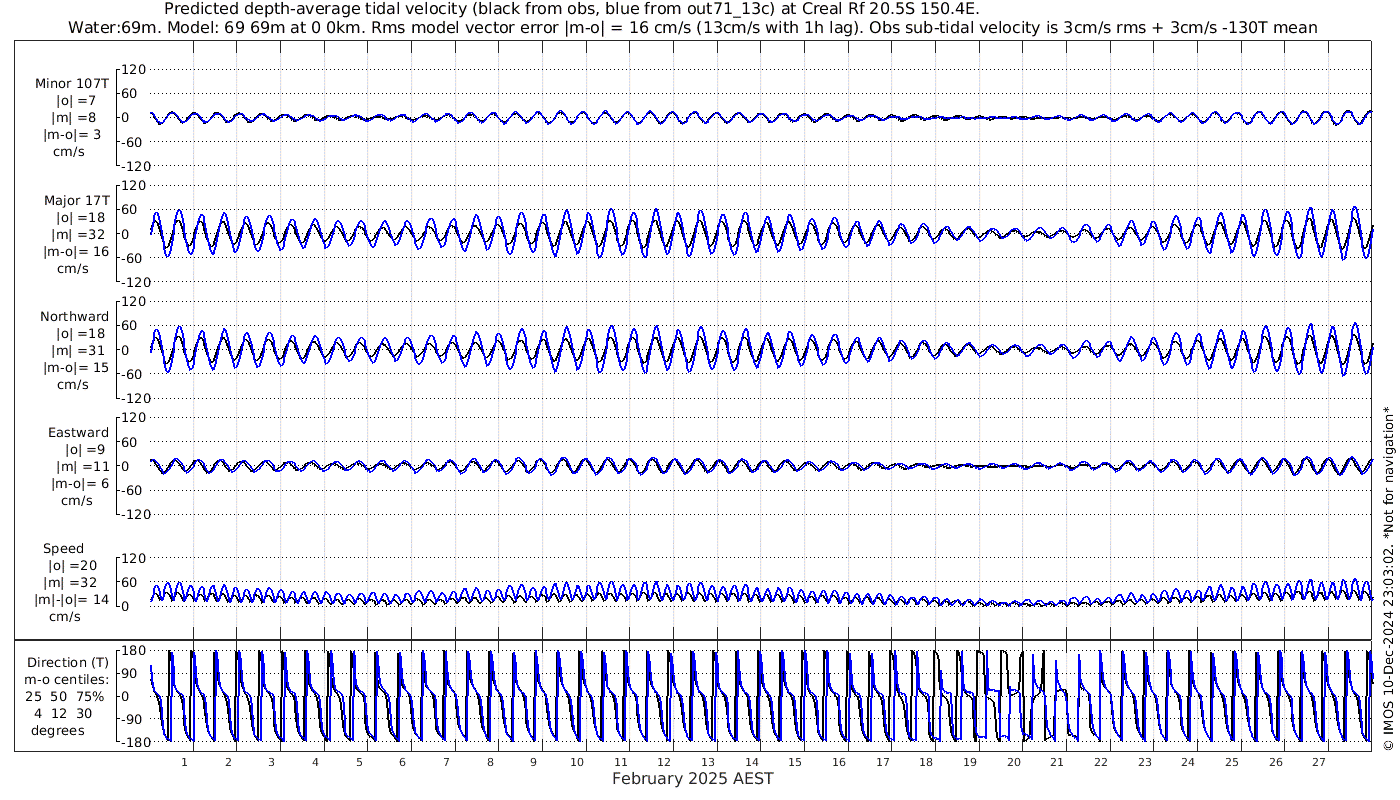Image resolution: width=1400 pixels, height=800 pixels.
Task: Click the 'm-o centiles:' label
Action: coord(69,680)
